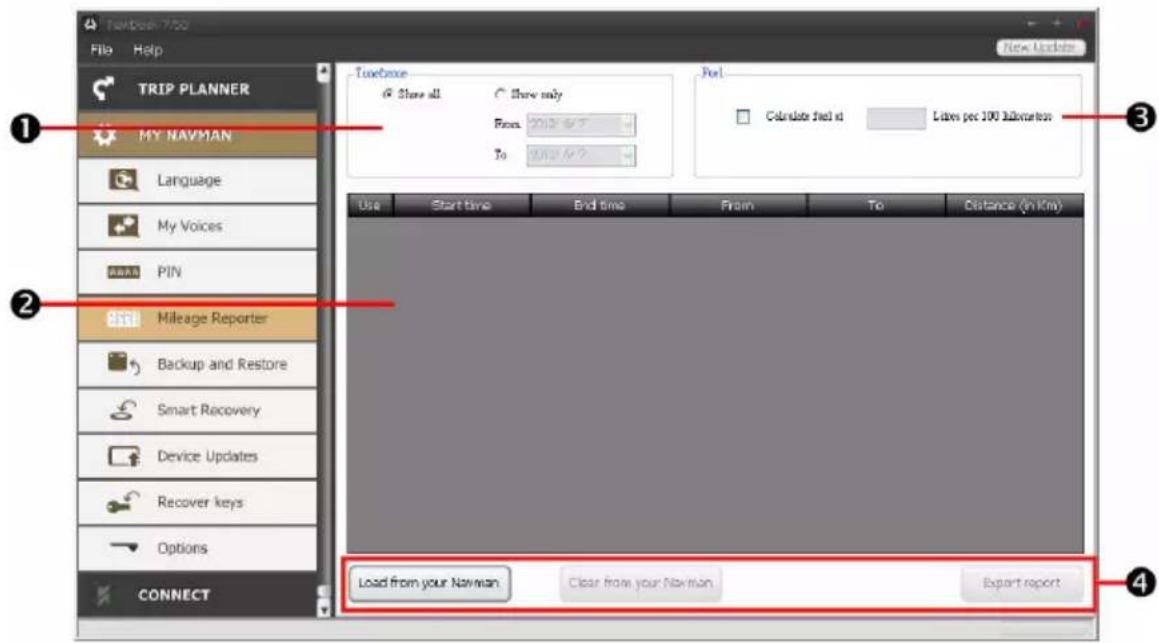Click the Mileage Reporter icon
1159x643 pixels.
coord(123,319)
